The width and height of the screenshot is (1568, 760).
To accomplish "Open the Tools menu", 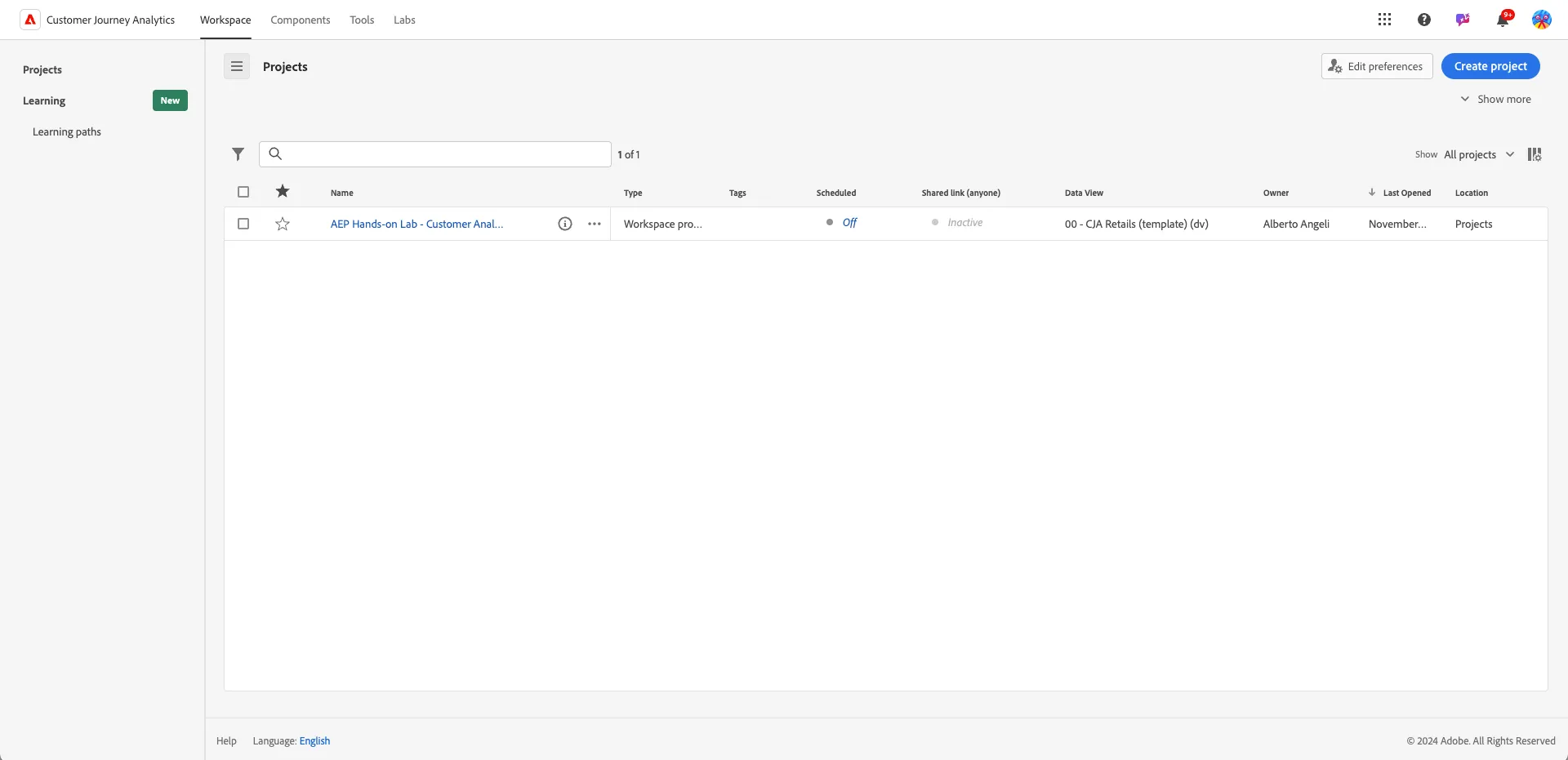I will click(x=362, y=20).
